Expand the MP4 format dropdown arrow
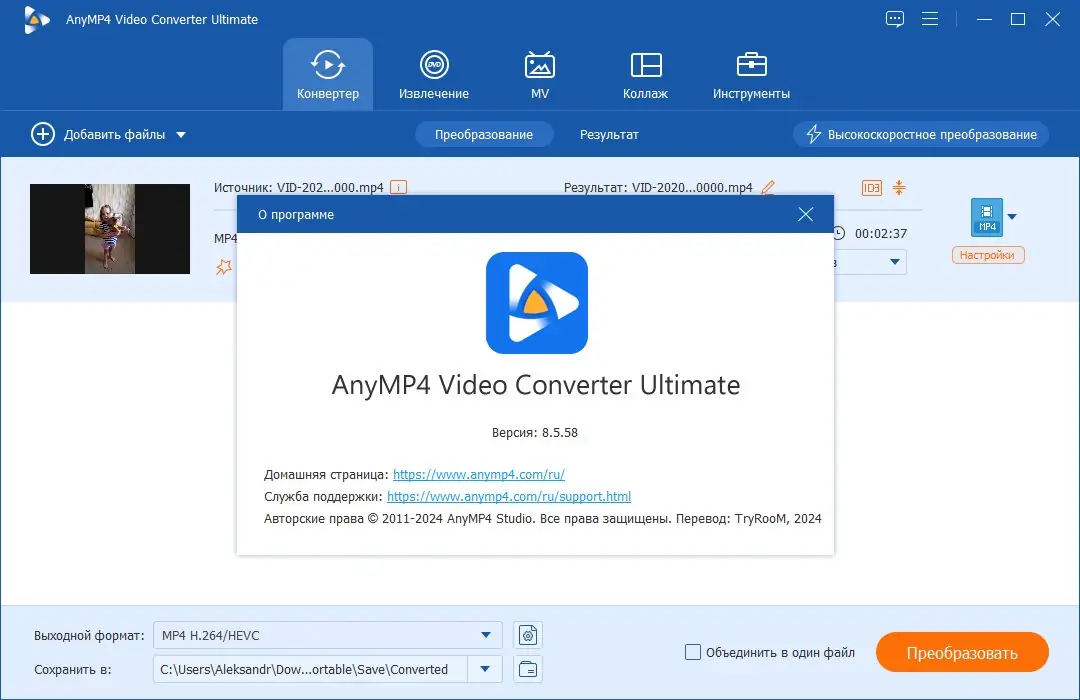The image size is (1080, 700). [x=1012, y=217]
